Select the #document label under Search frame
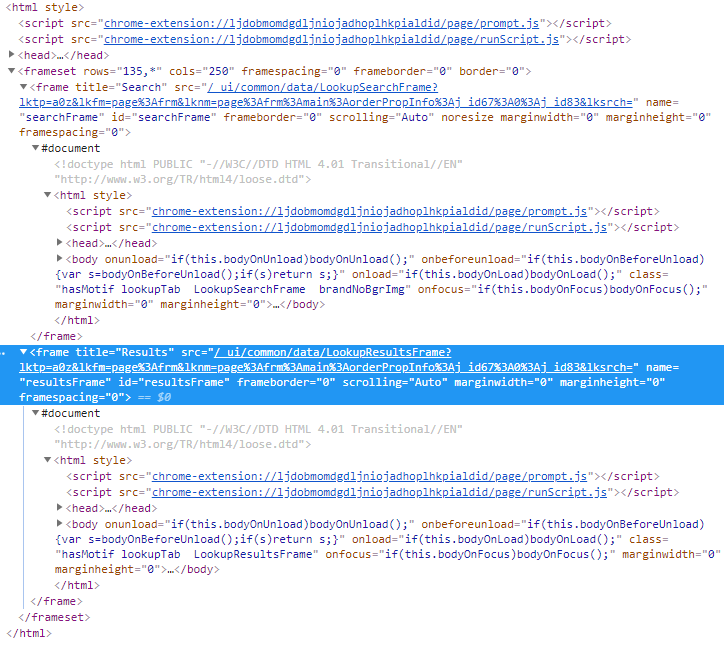724x671 pixels. point(70,148)
